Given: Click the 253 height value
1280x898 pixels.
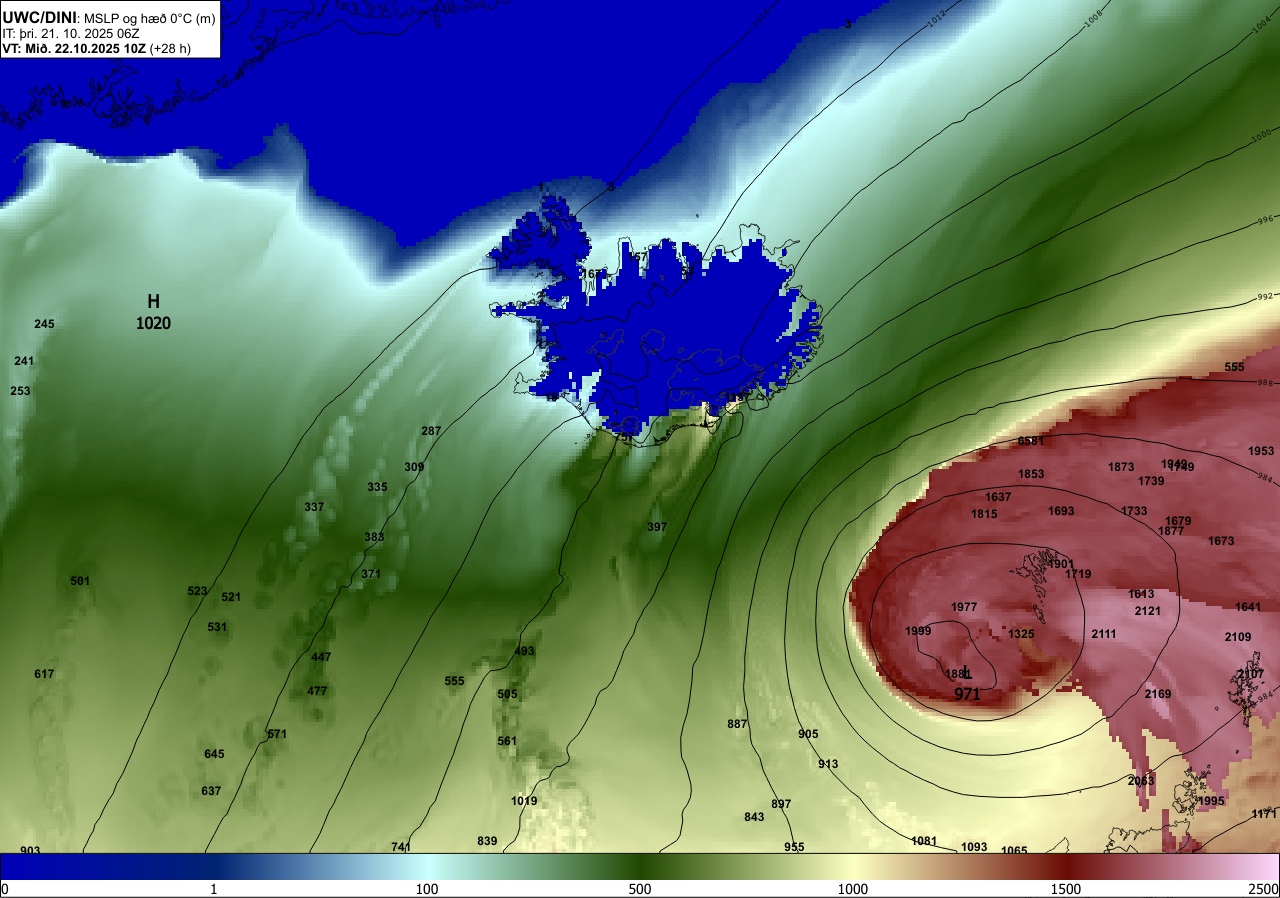Looking at the screenshot, I should tap(20, 391).
